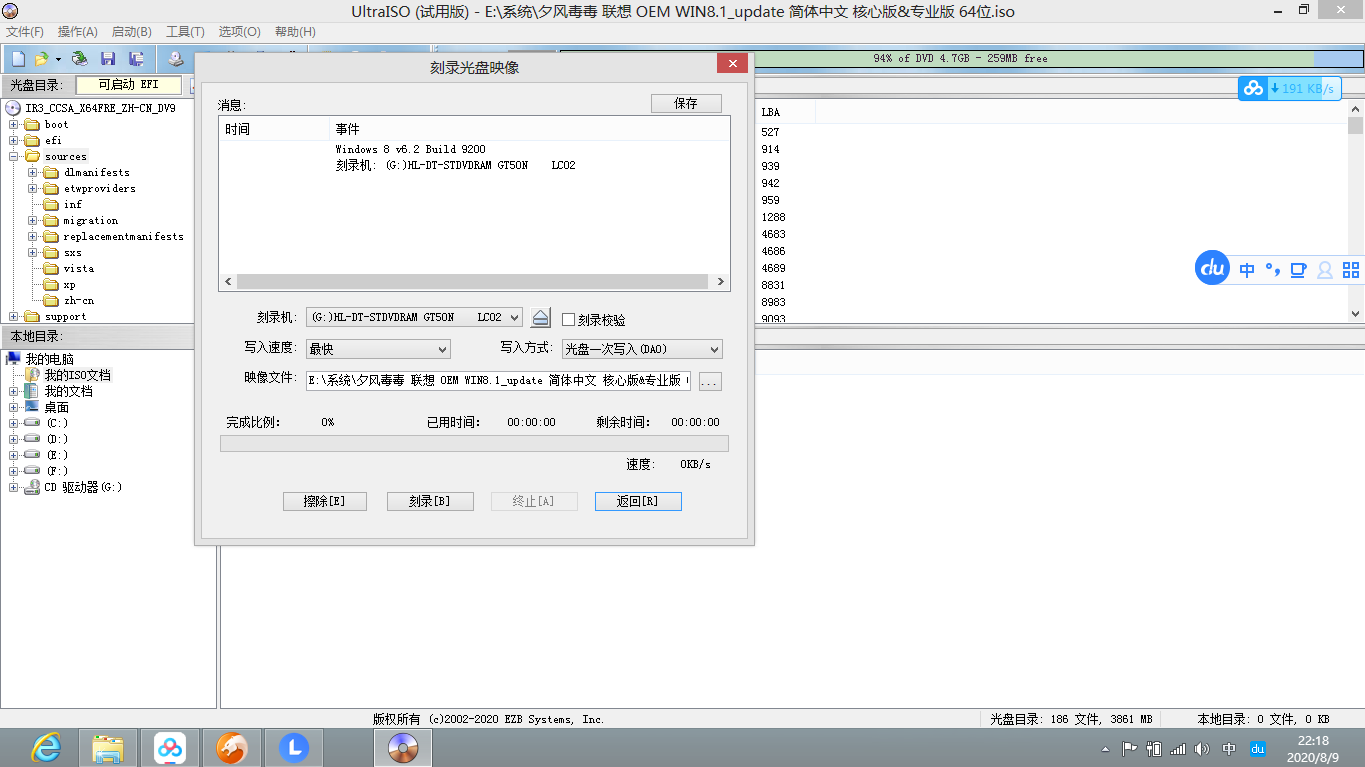Expand the 我的文档 tree node

pos(14,391)
